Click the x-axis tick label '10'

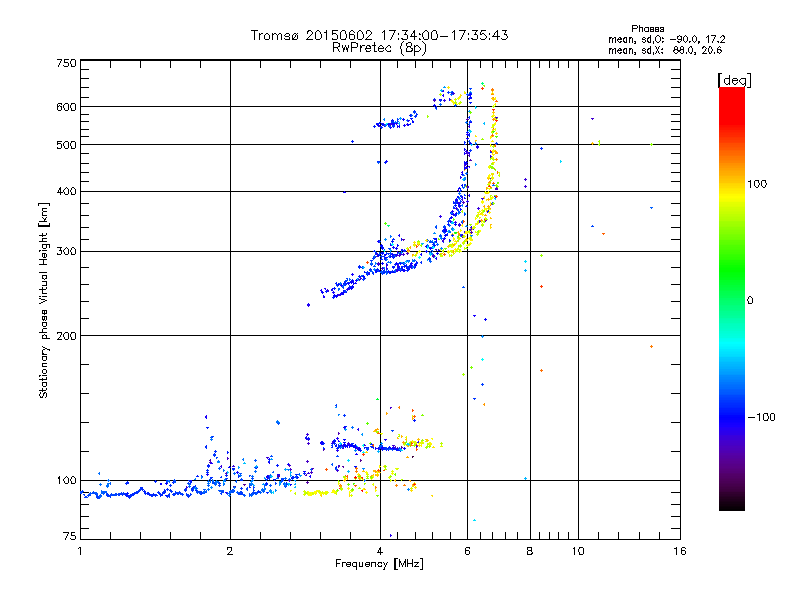coord(578,551)
